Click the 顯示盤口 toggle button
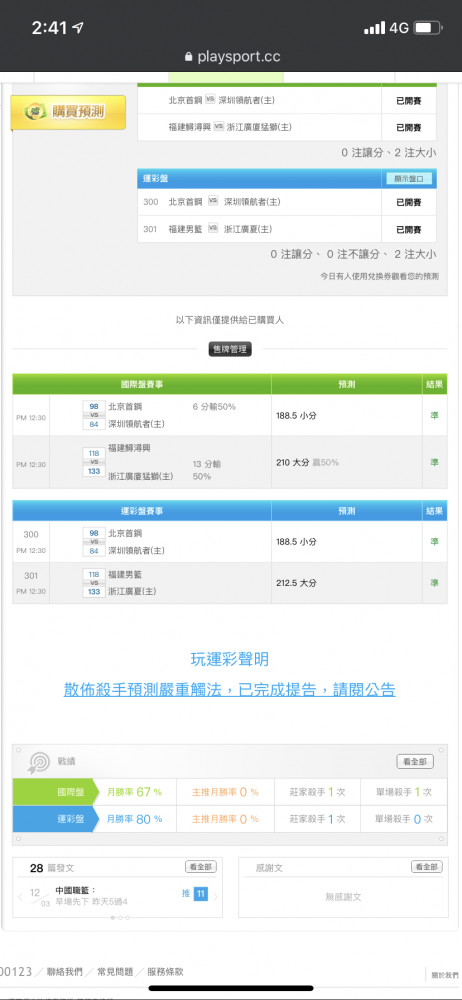 tap(408, 179)
